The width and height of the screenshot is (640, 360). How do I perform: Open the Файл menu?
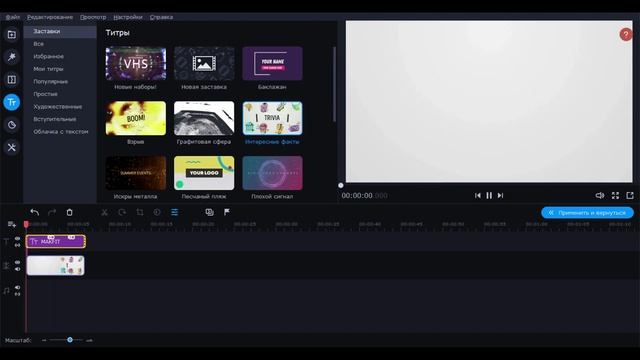pos(13,17)
